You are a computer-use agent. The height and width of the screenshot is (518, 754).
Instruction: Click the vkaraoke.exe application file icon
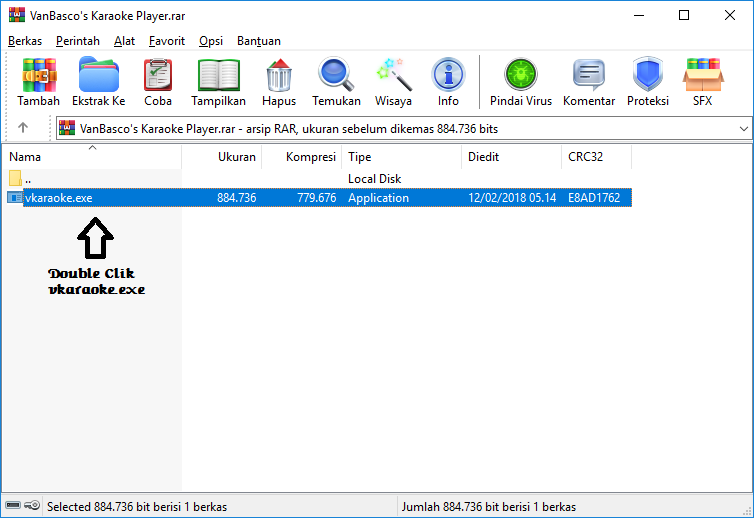tap(15, 198)
